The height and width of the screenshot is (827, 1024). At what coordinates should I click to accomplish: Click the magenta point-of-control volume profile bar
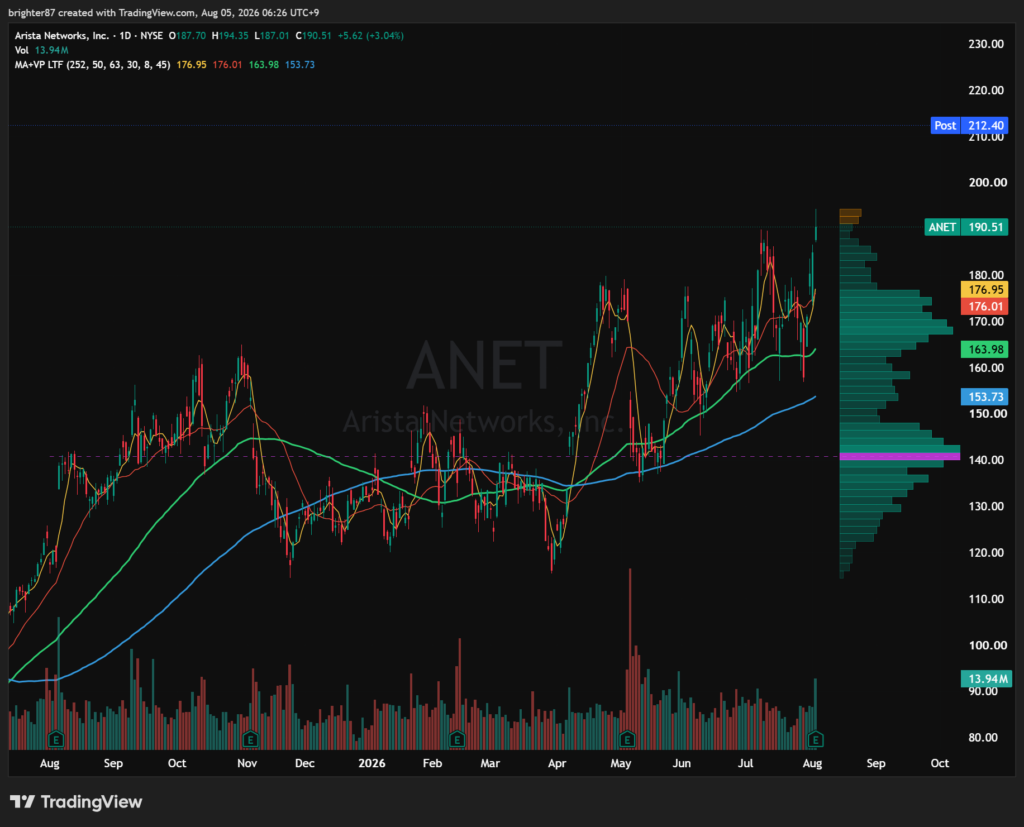[x=899, y=457]
